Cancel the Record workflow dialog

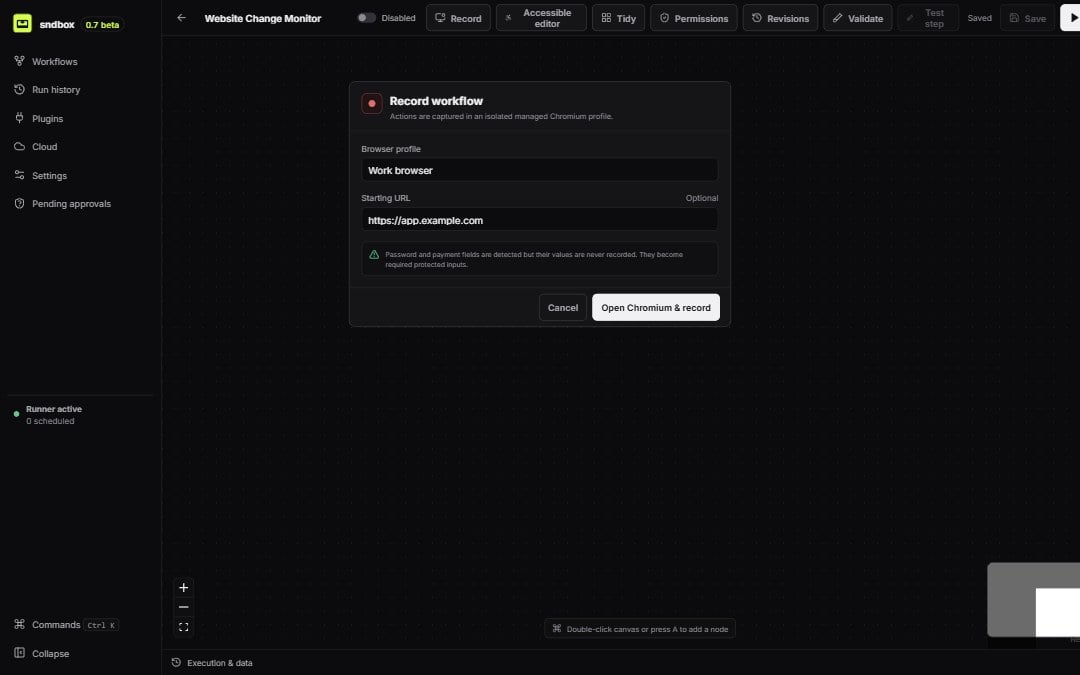pyautogui.click(x=563, y=307)
